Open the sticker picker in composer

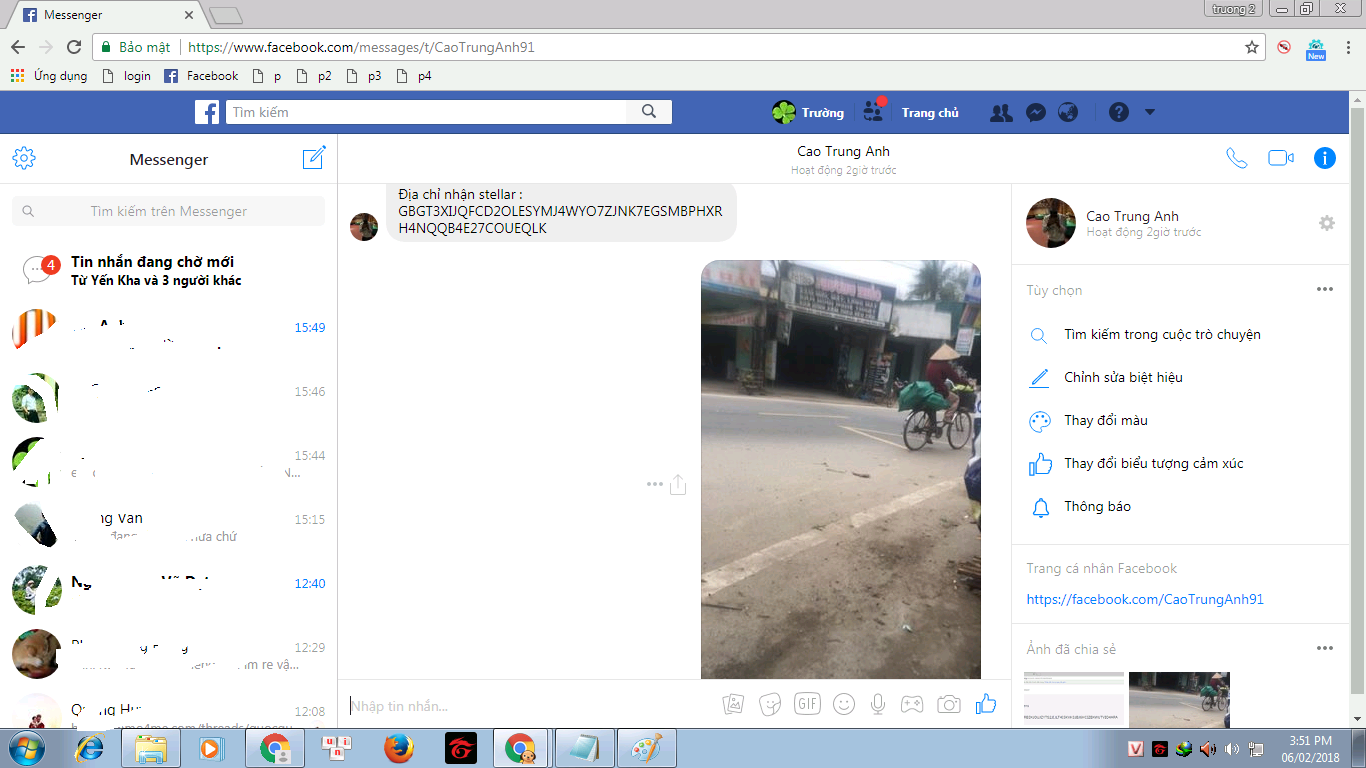click(x=769, y=704)
